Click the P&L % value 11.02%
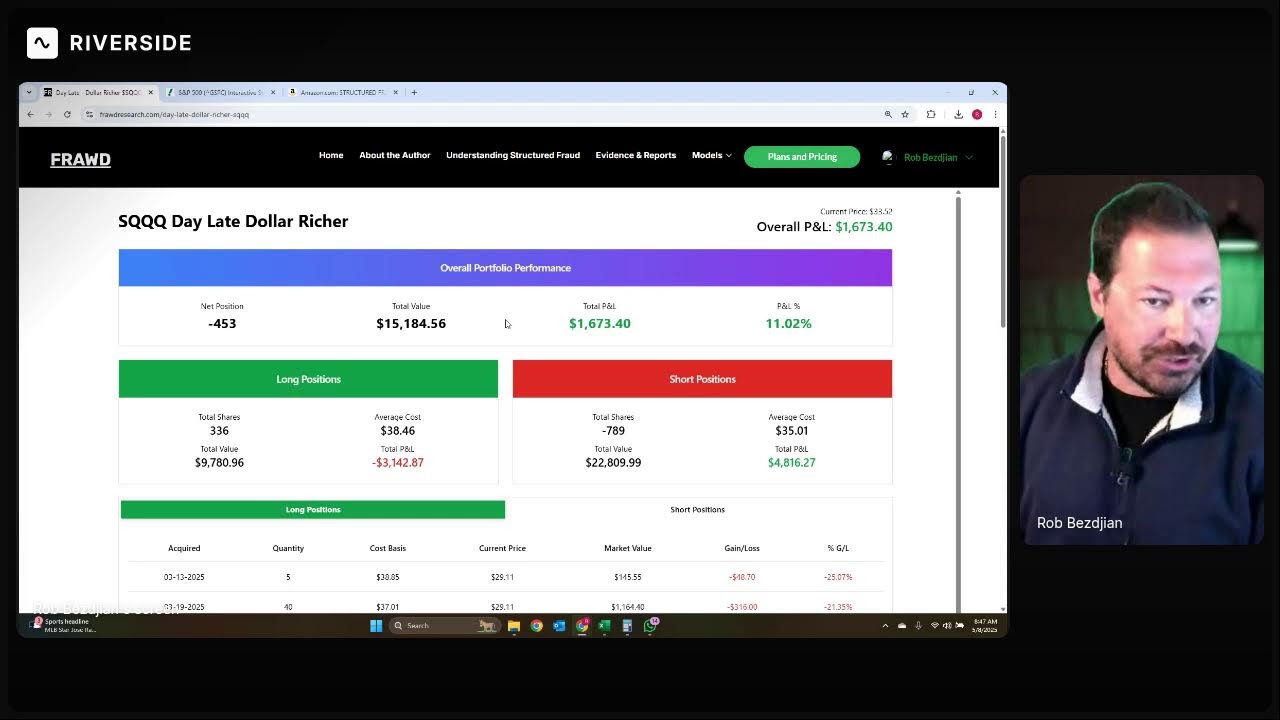 pyautogui.click(x=788, y=324)
